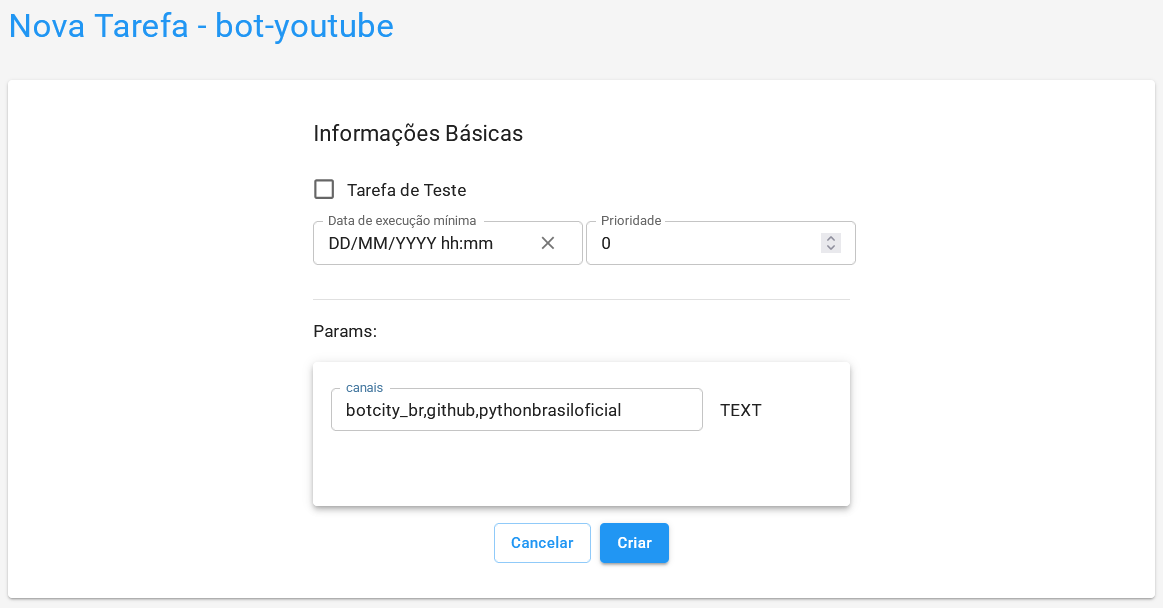Click the '0' value in Prioridade
The image size is (1163, 608).
click(x=606, y=243)
